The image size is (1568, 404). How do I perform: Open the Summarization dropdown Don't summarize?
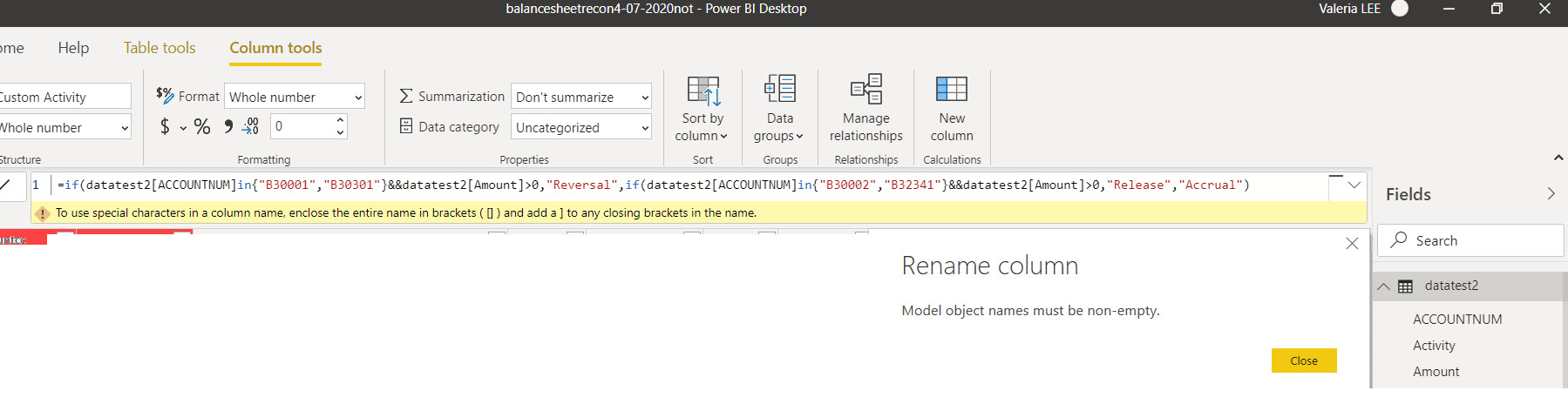pyautogui.click(x=581, y=97)
